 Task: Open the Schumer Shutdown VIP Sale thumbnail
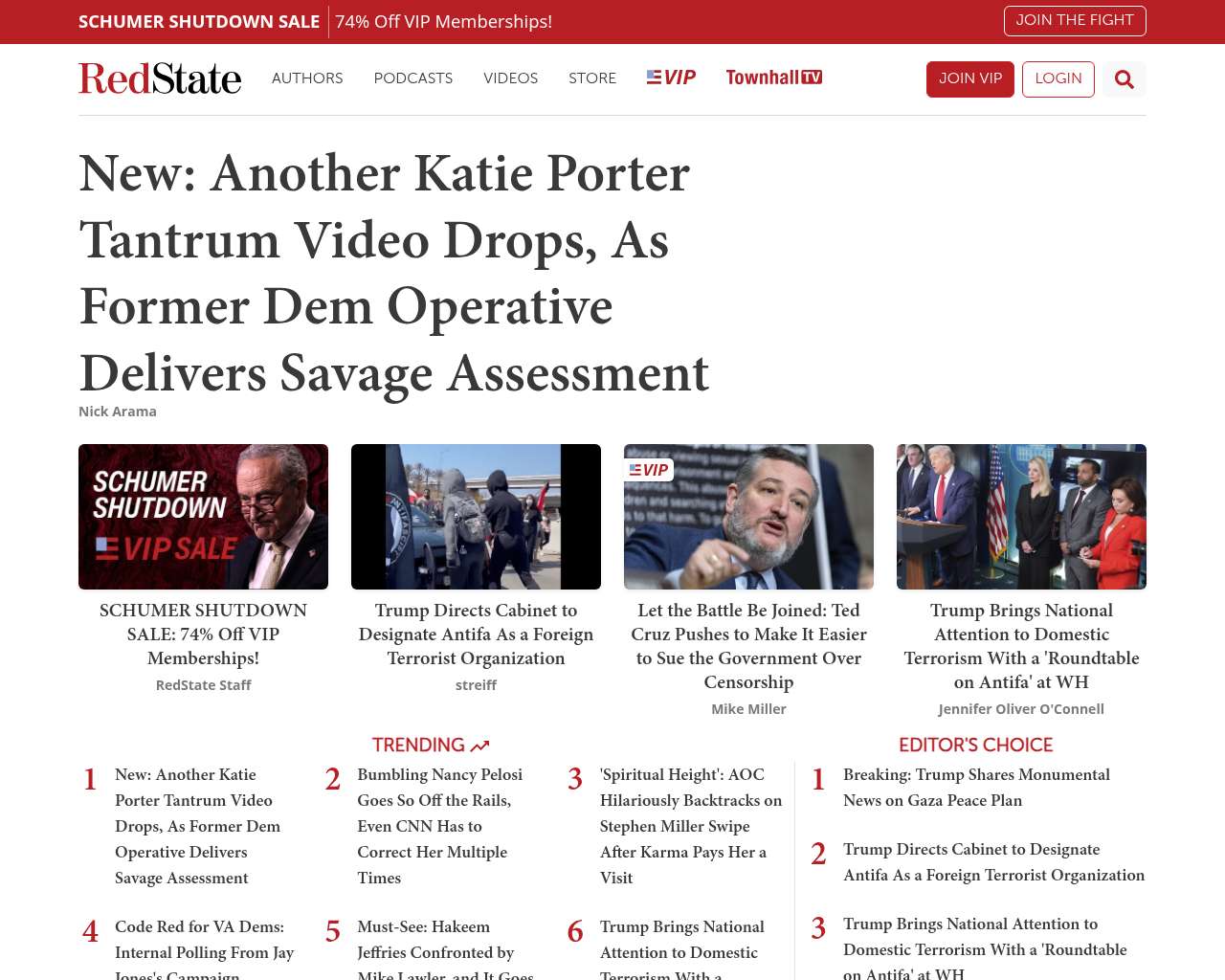[x=203, y=517]
